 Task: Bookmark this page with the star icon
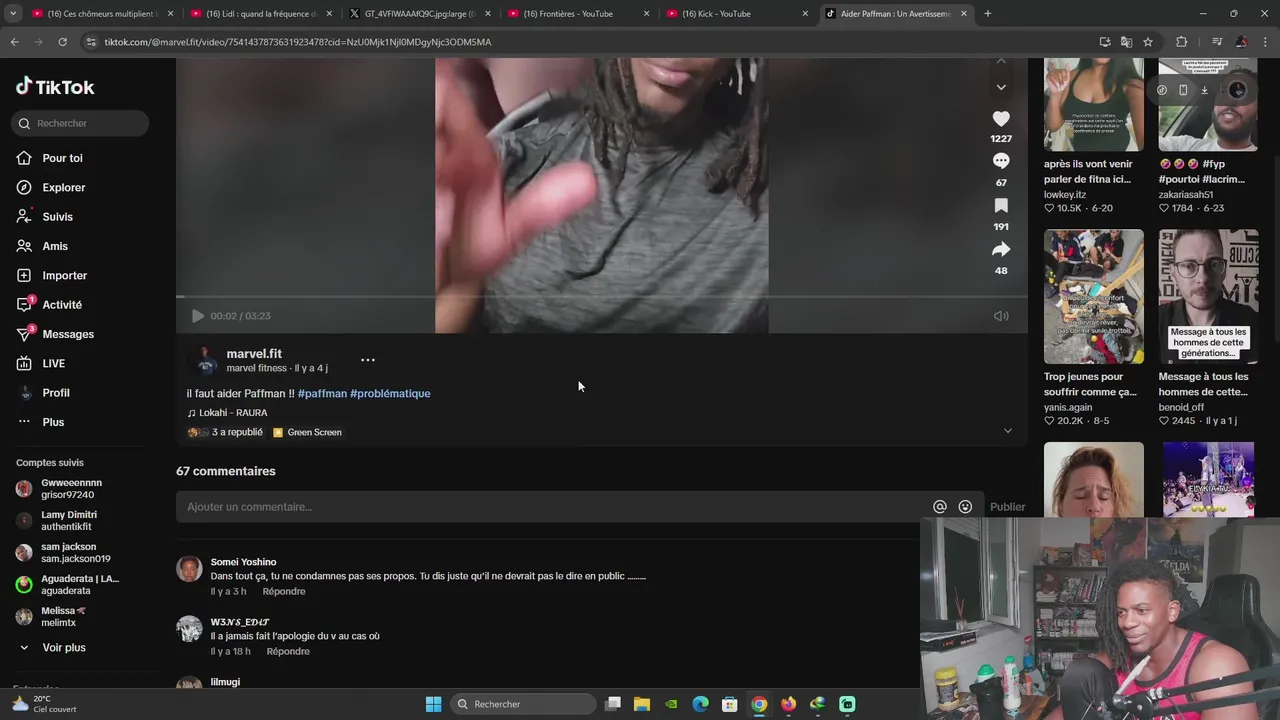coord(1148,42)
